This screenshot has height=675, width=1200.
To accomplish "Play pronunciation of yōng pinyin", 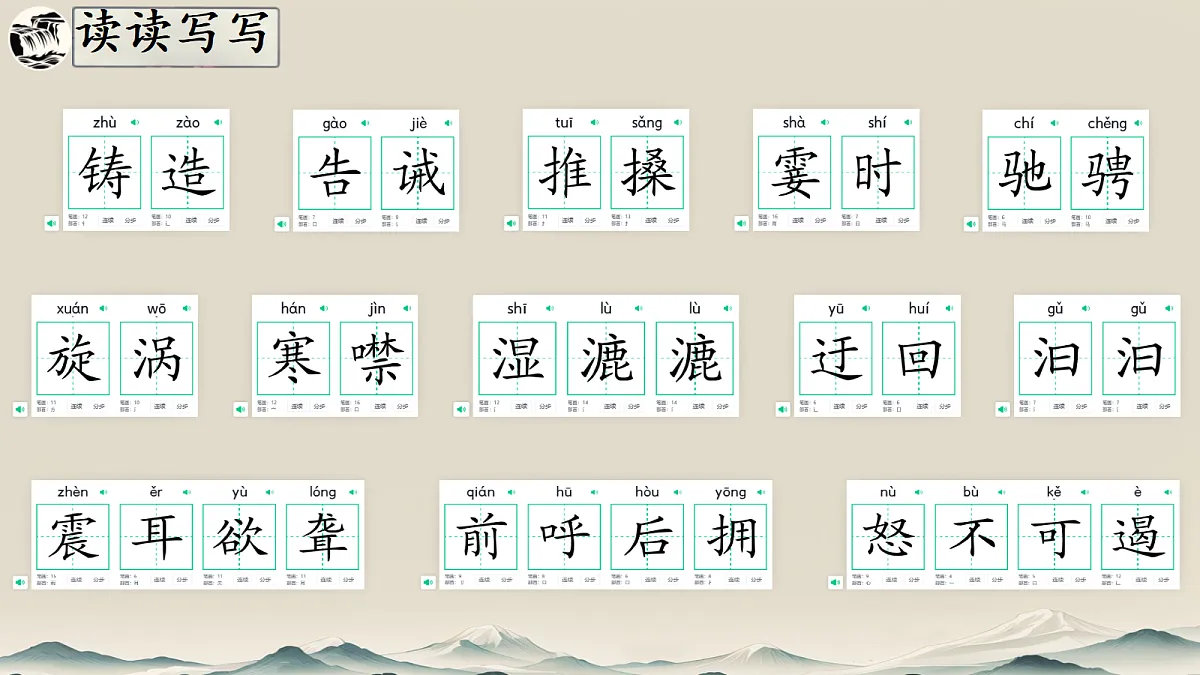I will [761, 492].
